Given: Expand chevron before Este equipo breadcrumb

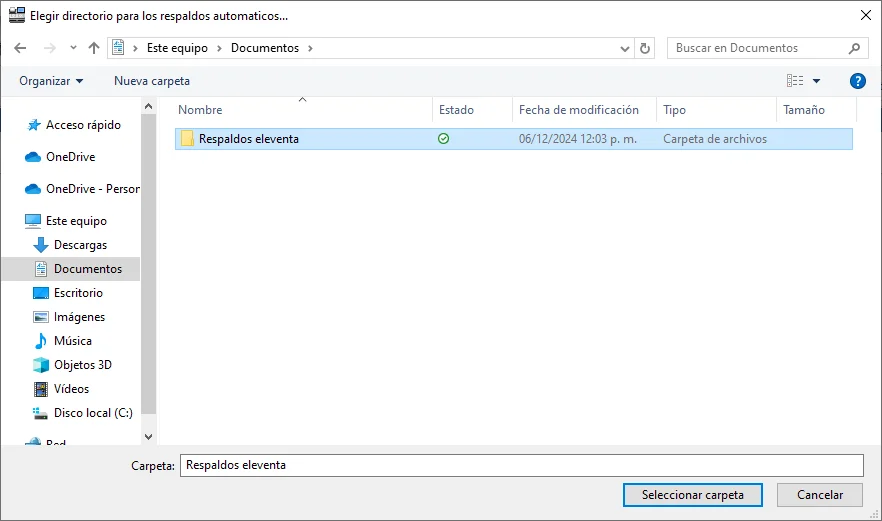Looking at the screenshot, I should (x=135, y=48).
